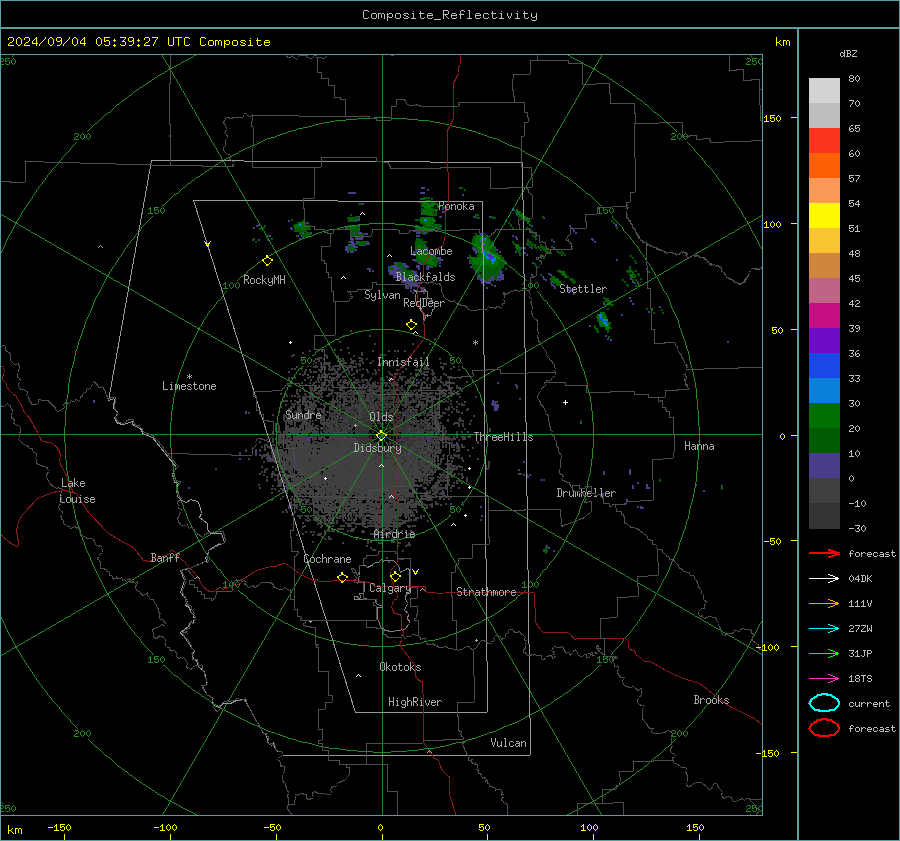
Task: Select the purple 36-39 dBZ color swatch
Action: (824, 341)
